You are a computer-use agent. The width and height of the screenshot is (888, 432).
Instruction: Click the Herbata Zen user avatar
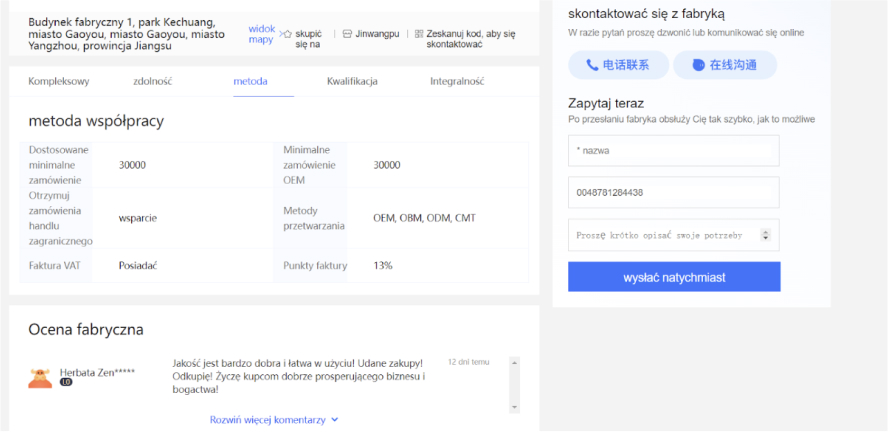pos(40,377)
